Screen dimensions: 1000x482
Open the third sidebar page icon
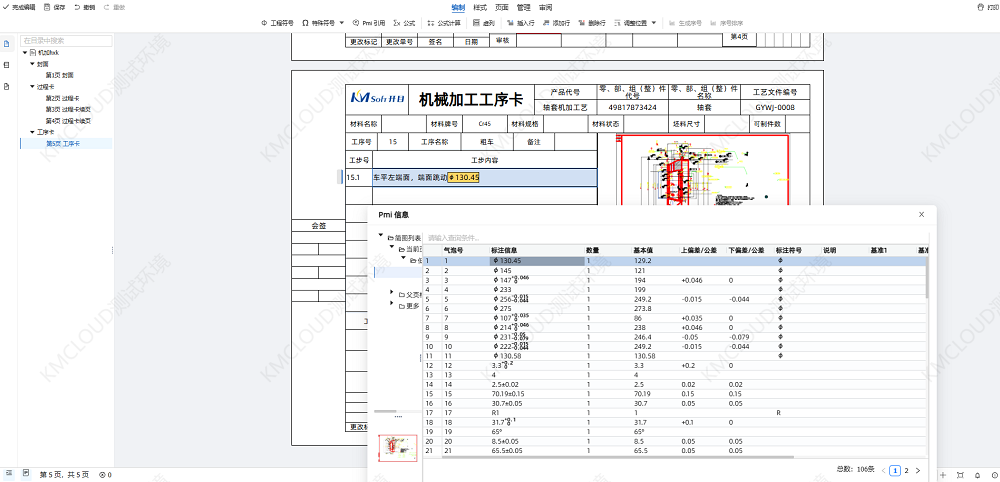(x=6, y=86)
